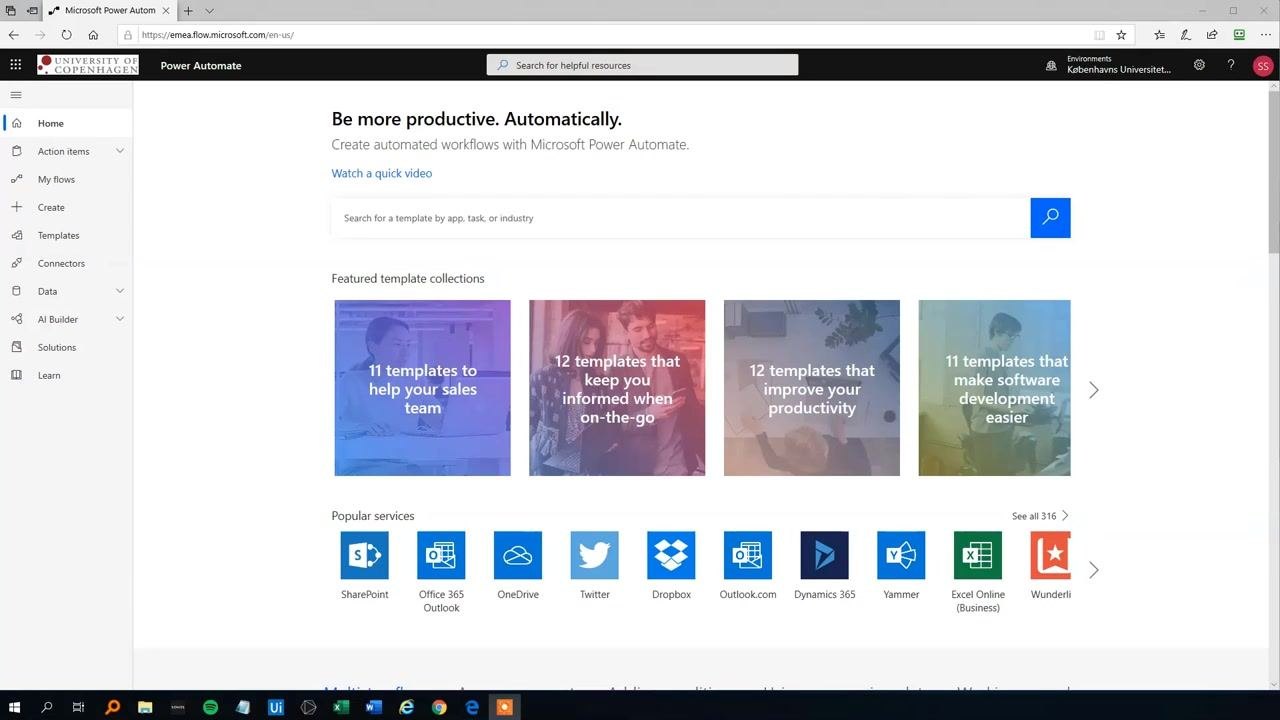Click Watch a quick video link

(x=382, y=173)
